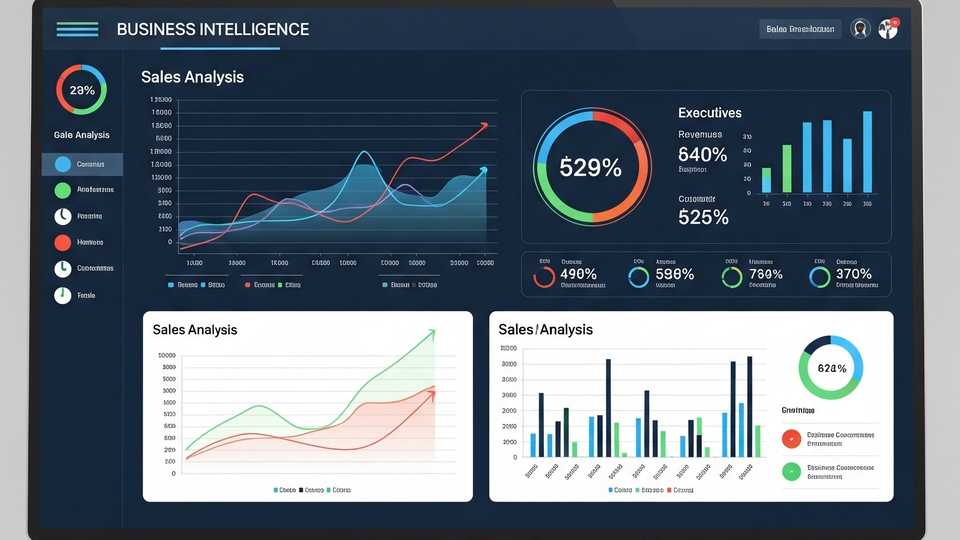Open the user profile avatar icon

pos(860,29)
